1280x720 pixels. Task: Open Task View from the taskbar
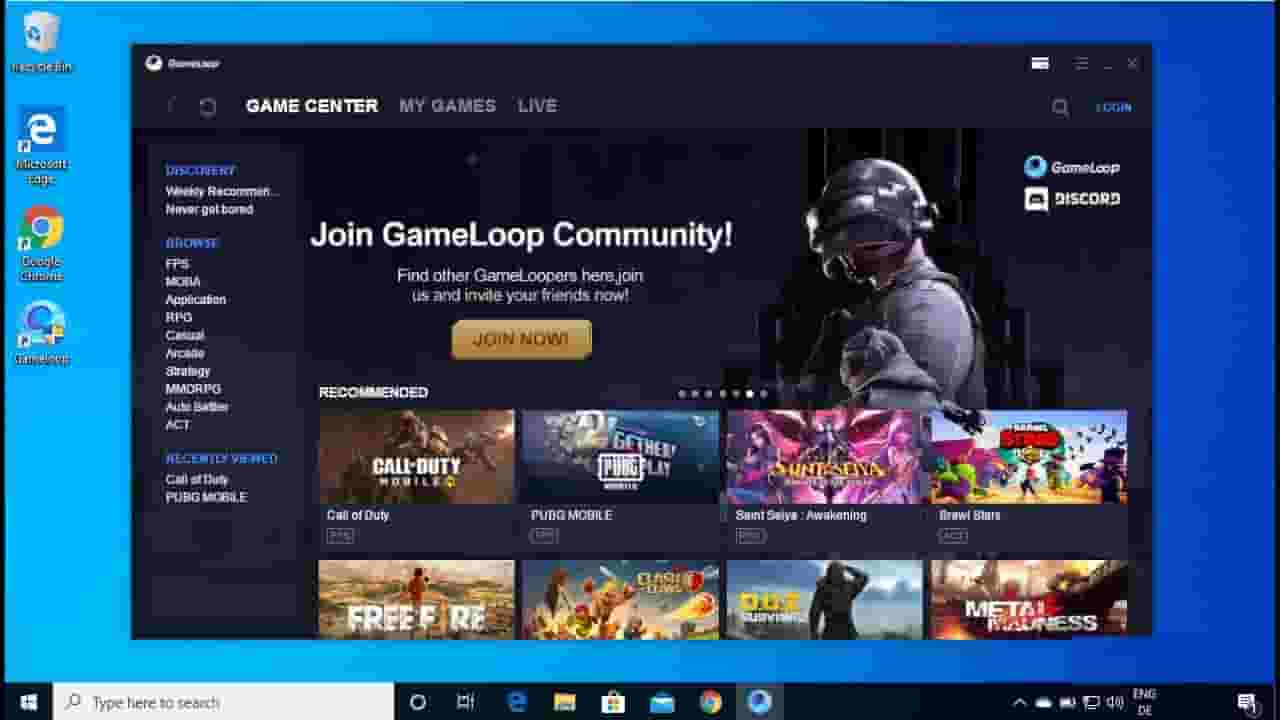pyautogui.click(x=465, y=702)
